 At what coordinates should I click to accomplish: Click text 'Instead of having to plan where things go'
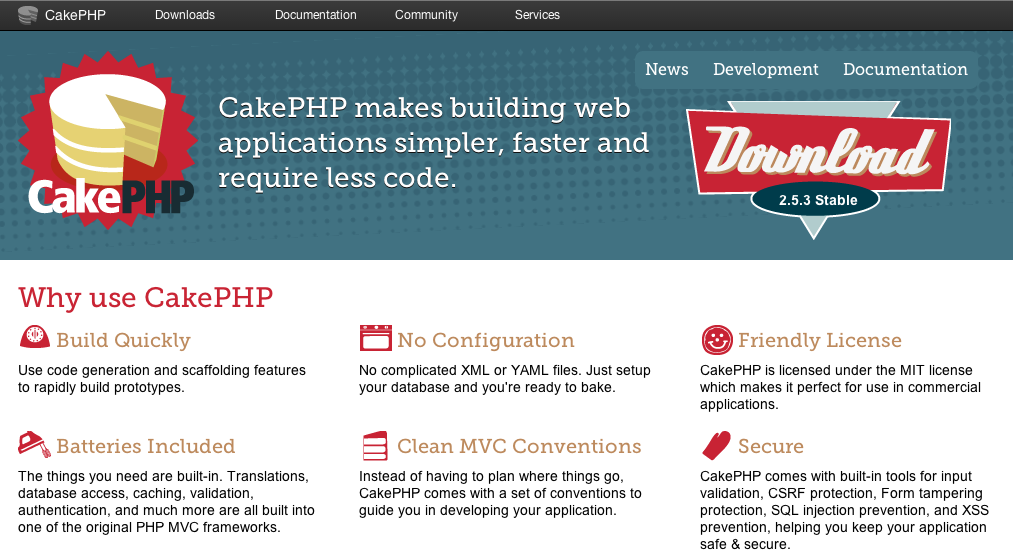[491, 476]
